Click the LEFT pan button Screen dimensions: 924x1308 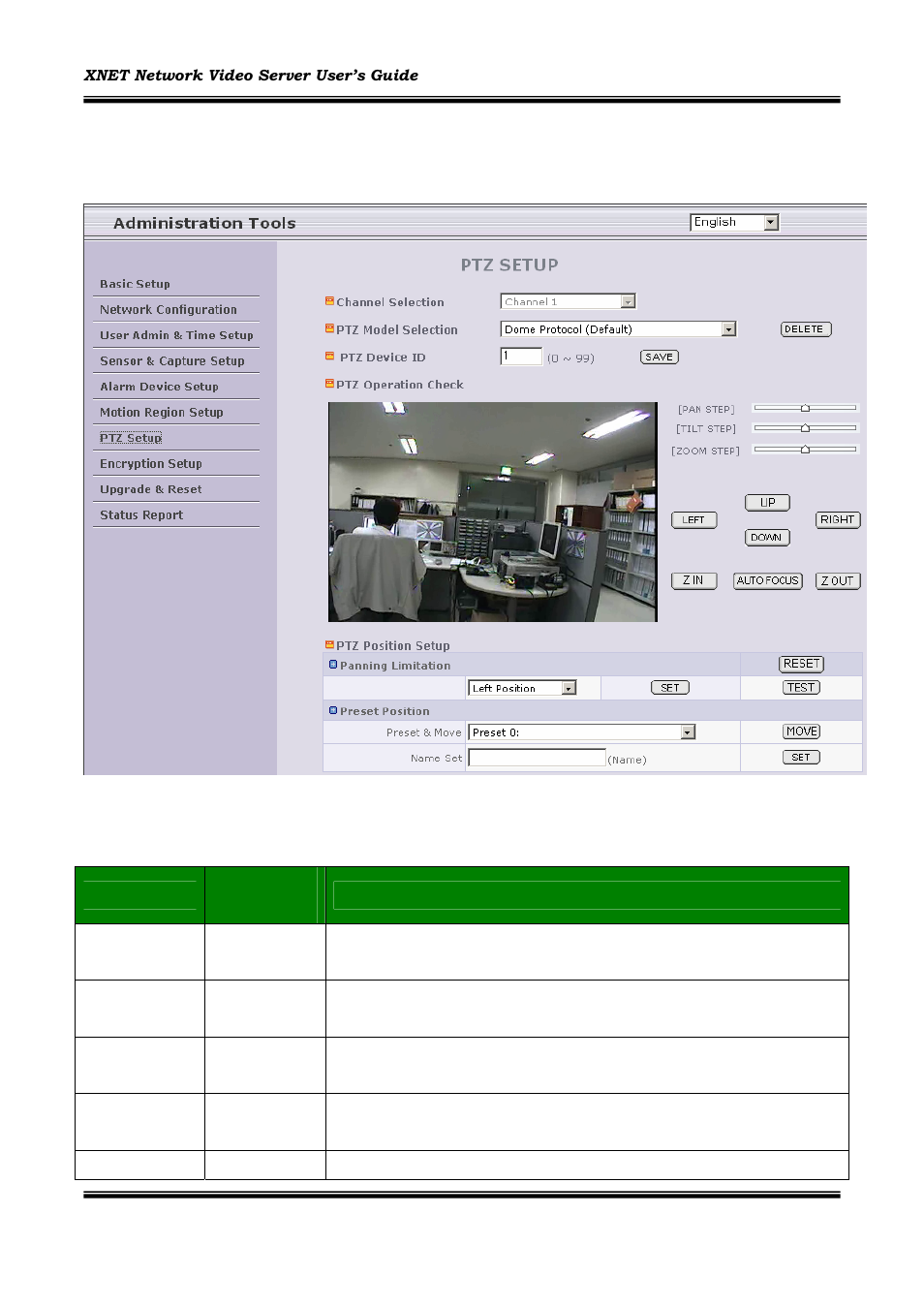tap(693, 520)
